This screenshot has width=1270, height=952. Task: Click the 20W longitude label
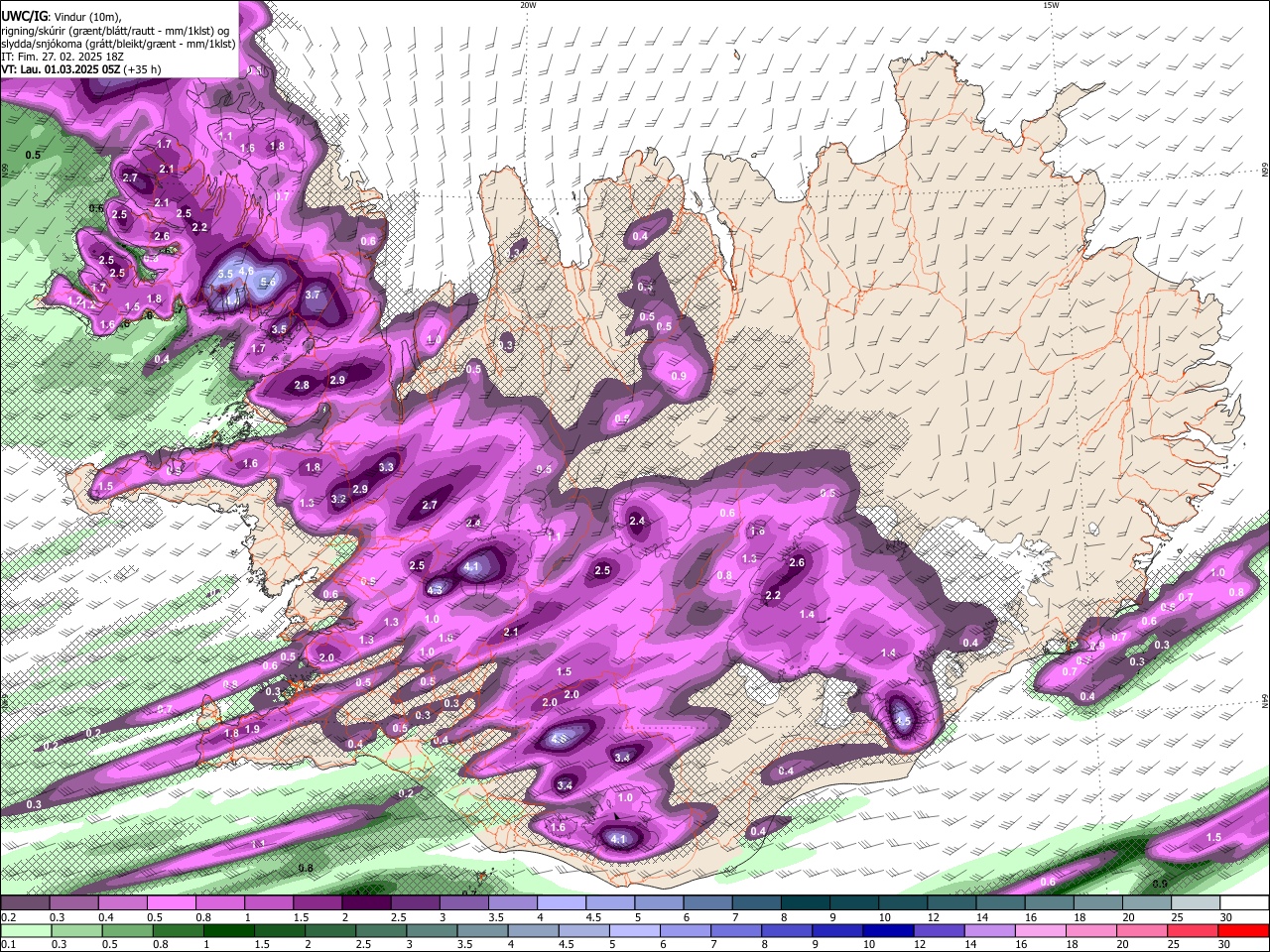pyautogui.click(x=528, y=5)
